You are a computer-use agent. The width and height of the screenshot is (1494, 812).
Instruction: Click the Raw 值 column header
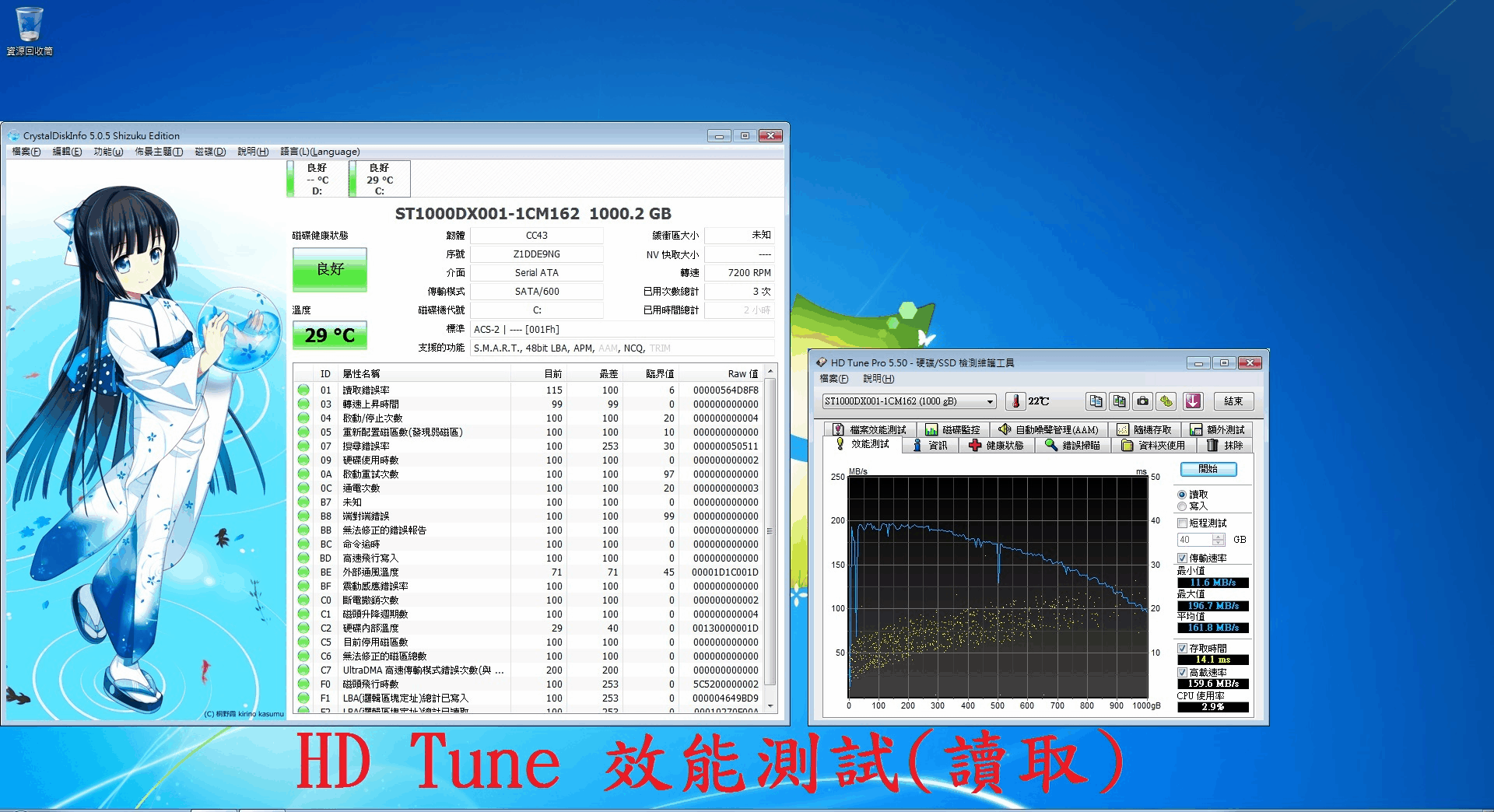tap(721, 374)
